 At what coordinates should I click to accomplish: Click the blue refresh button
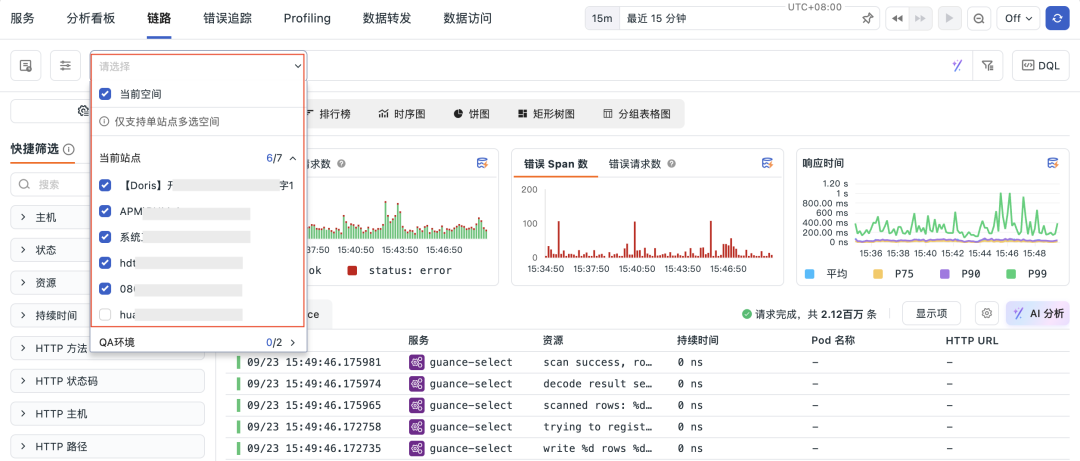pos(1057,19)
